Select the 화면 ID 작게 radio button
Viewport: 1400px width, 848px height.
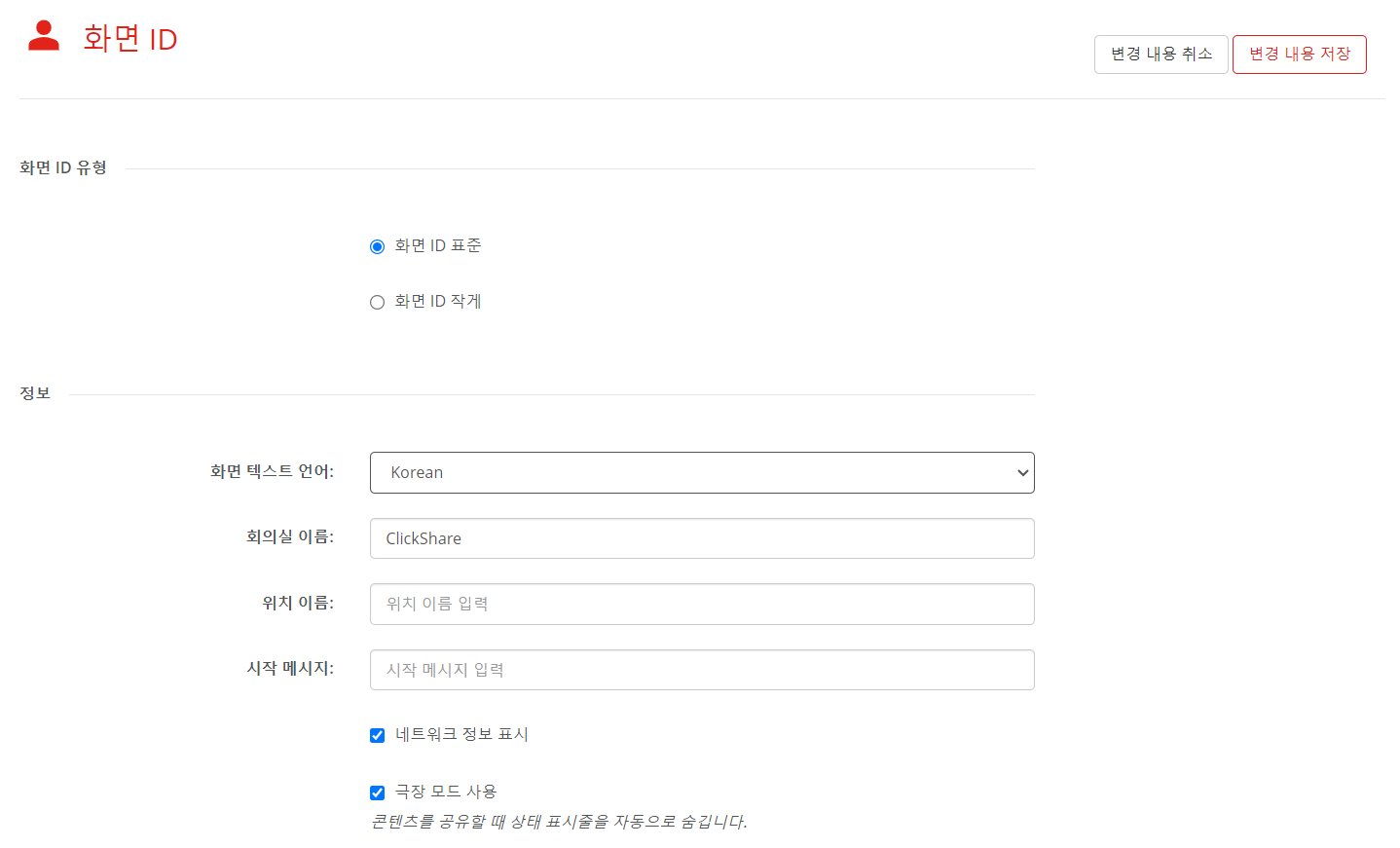pos(378,302)
